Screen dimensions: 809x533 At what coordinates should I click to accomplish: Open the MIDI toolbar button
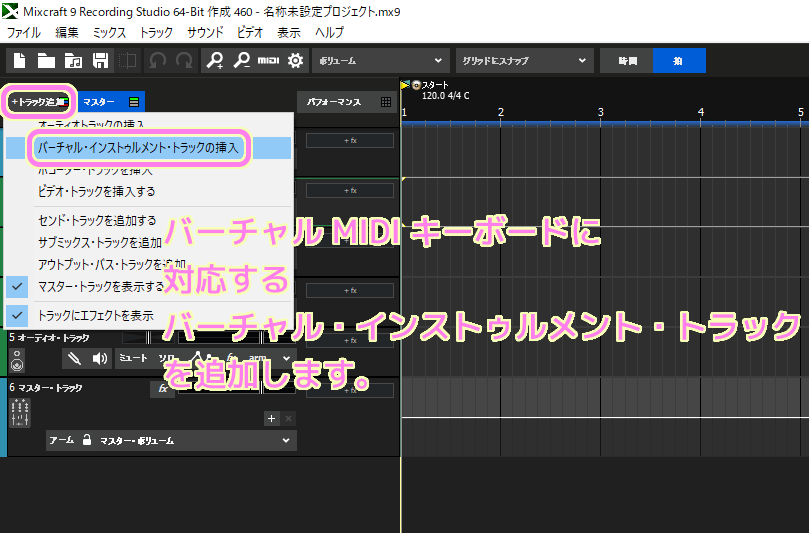pos(268,60)
